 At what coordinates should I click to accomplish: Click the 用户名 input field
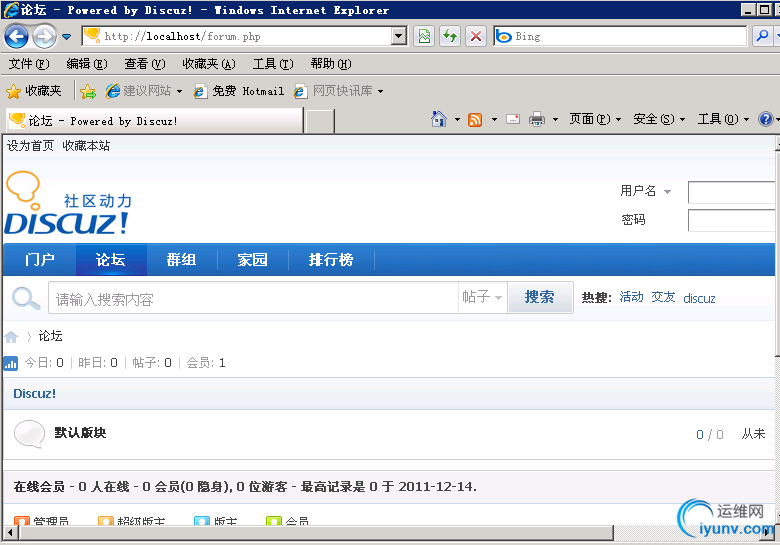[x=731, y=192]
